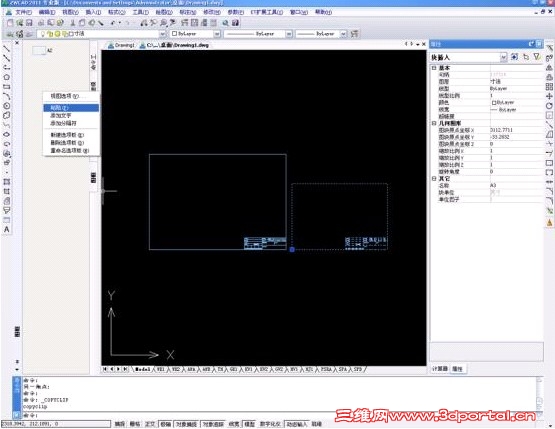Click the A2 block thumbnail in palette
This screenshot has height=429, width=555.
39,51
